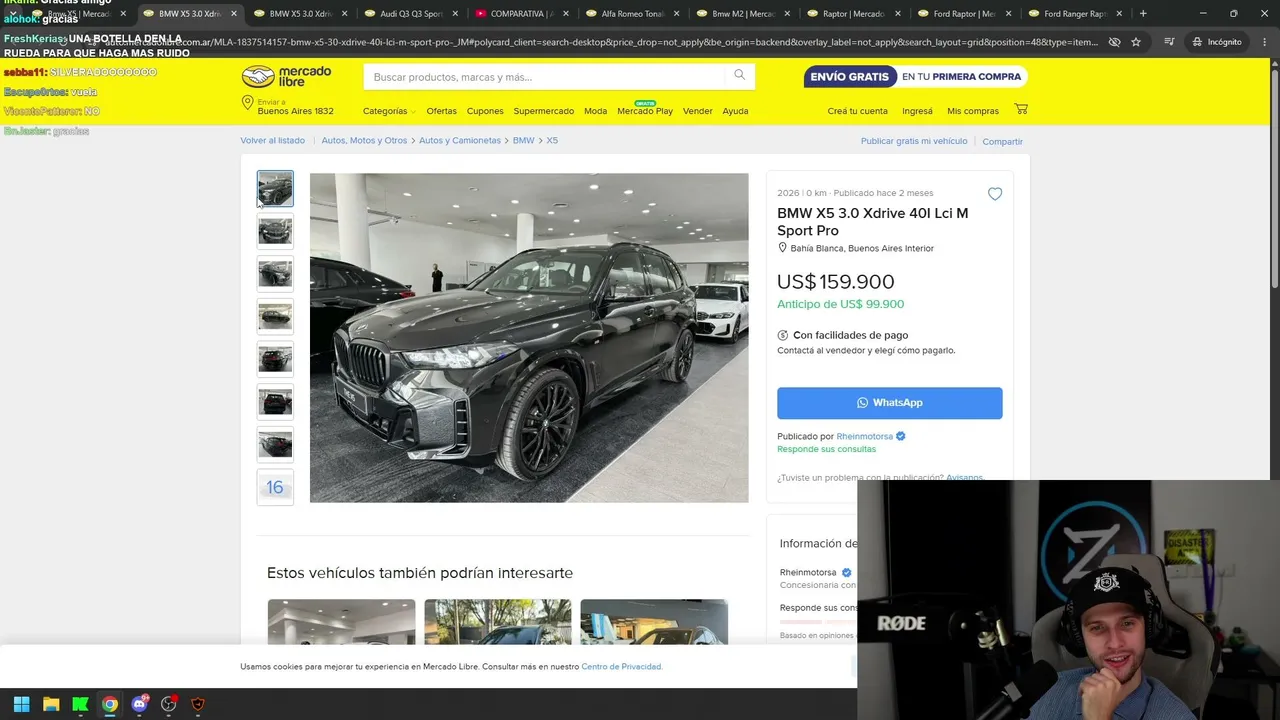Open OBS Studio from taskbar

(x=168, y=704)
